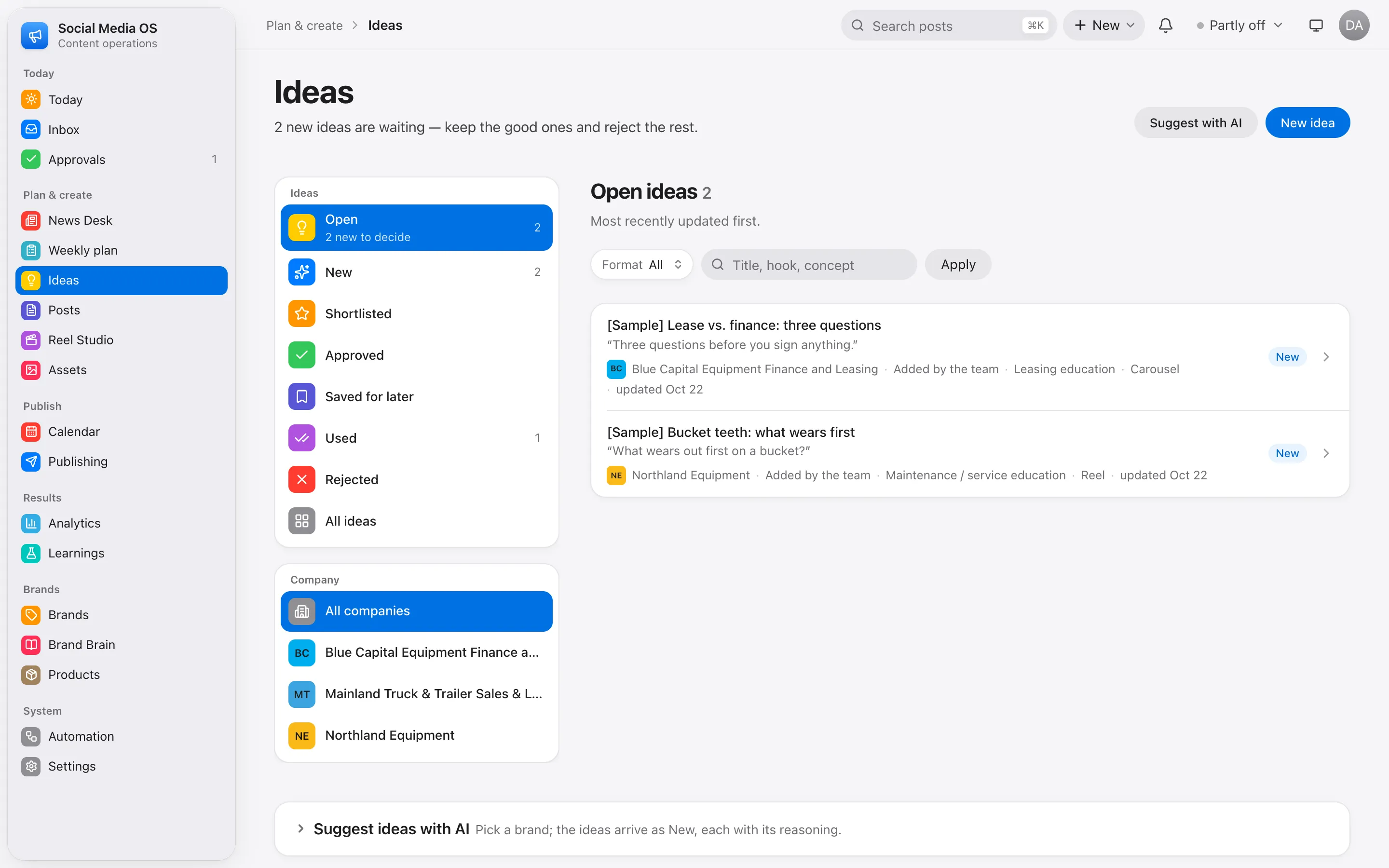
Task: Open the Partly off status dropdown
Action: click(x=1239, y=25)
